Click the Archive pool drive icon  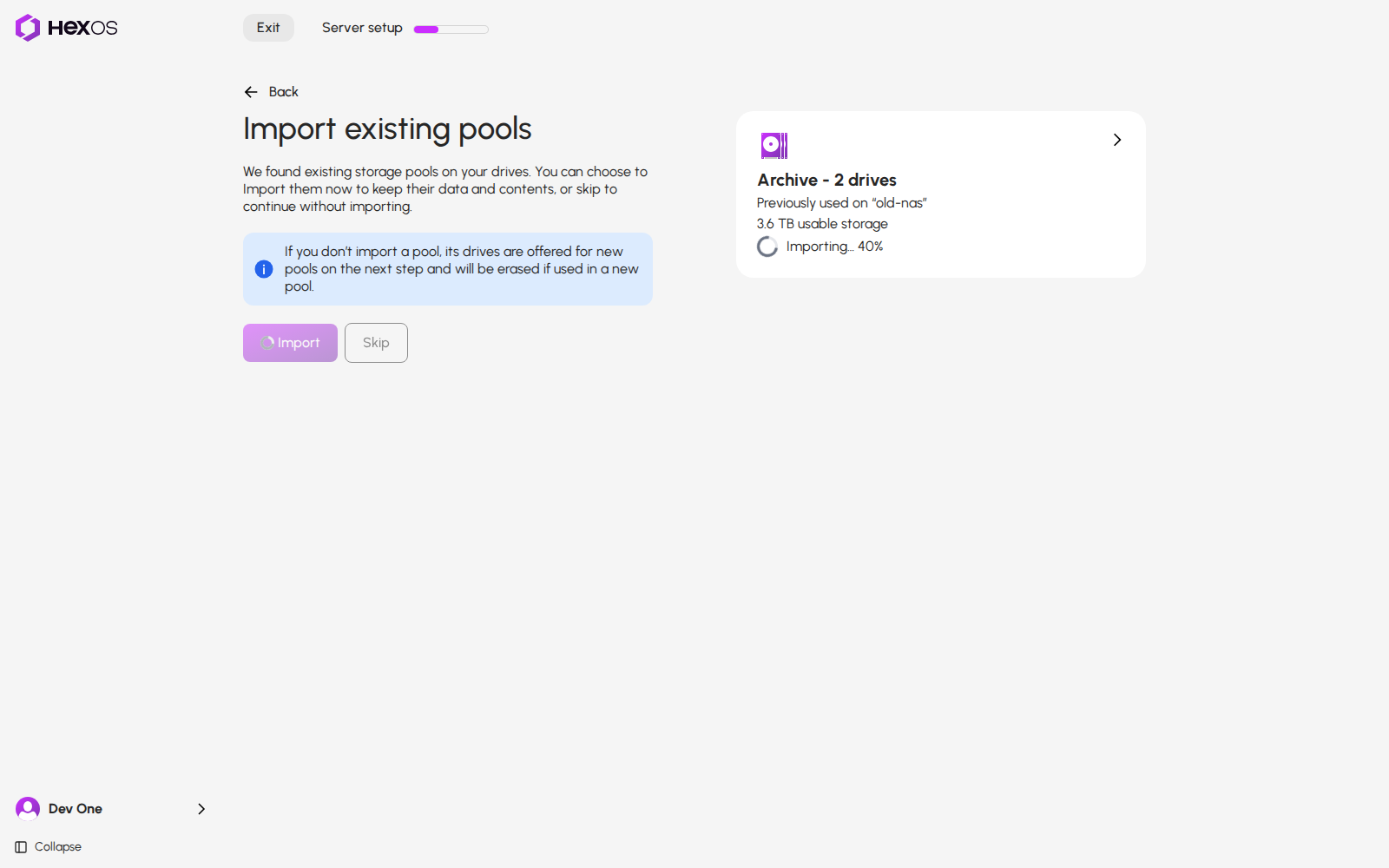774,146
